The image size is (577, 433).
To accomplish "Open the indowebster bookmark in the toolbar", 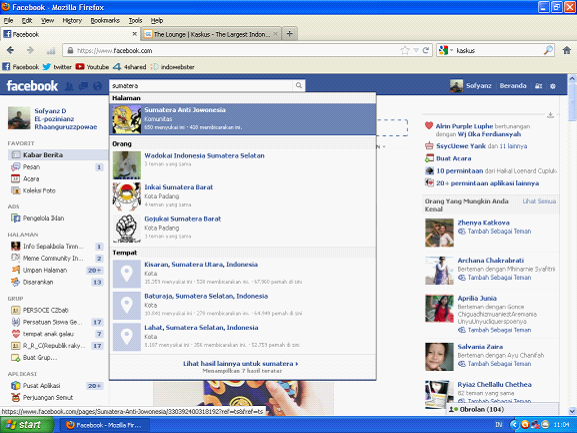I will (172, 67).
